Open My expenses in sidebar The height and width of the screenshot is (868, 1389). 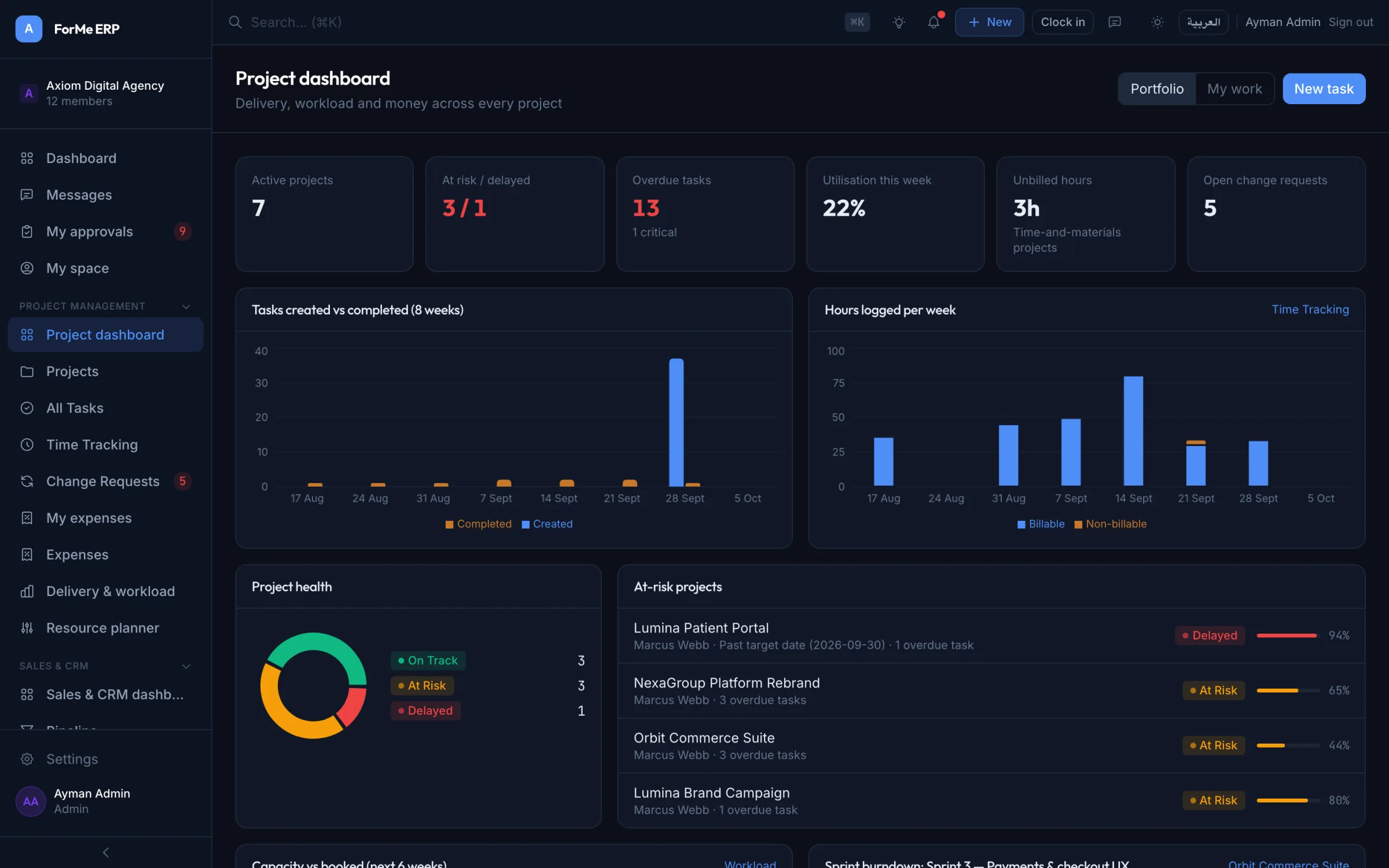click(x=105, y=518)
